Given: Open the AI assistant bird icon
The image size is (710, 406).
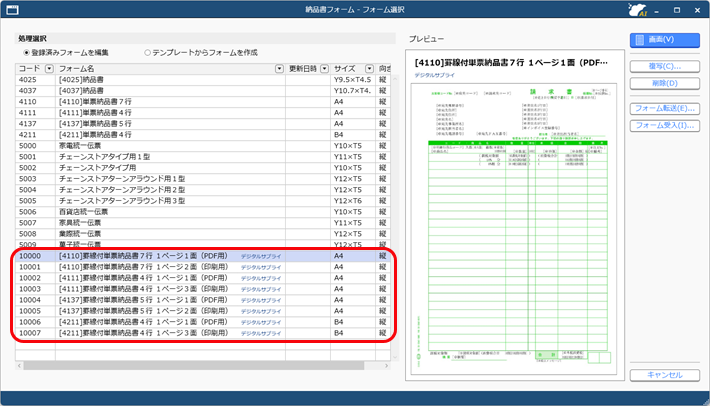Looking at the screenshot, I should coord(638,10).
